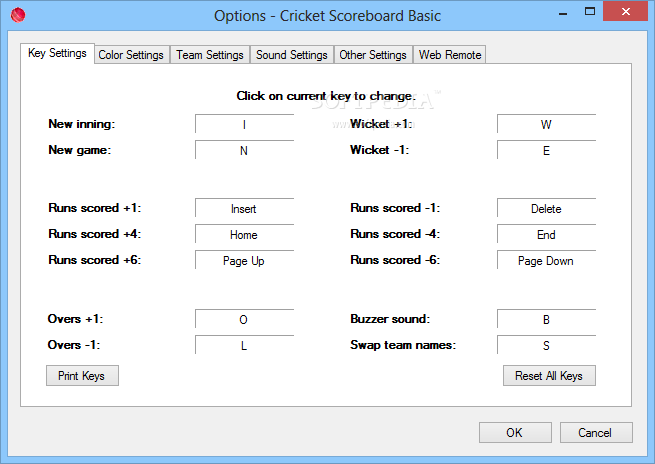Click the Reset All Keys button
This screenshot has width=655, height=464.
[x=549, y=375]
